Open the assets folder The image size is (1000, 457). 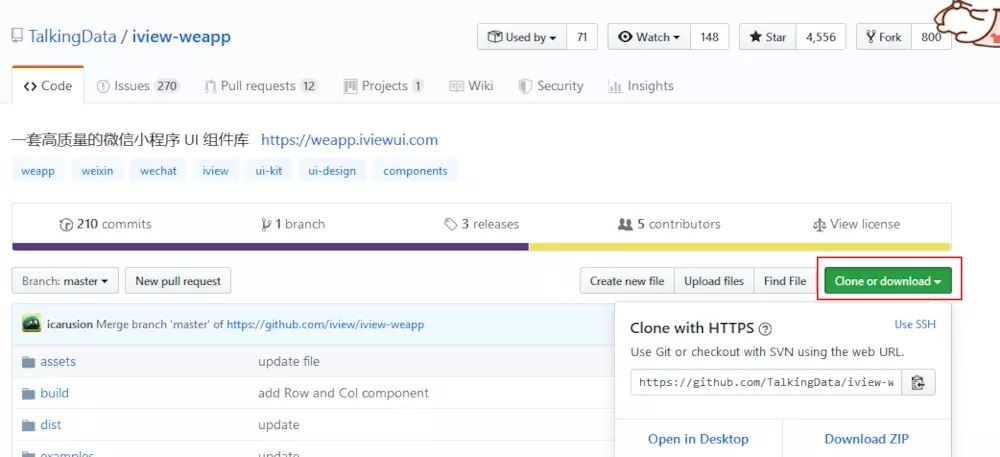coord(58,361)
